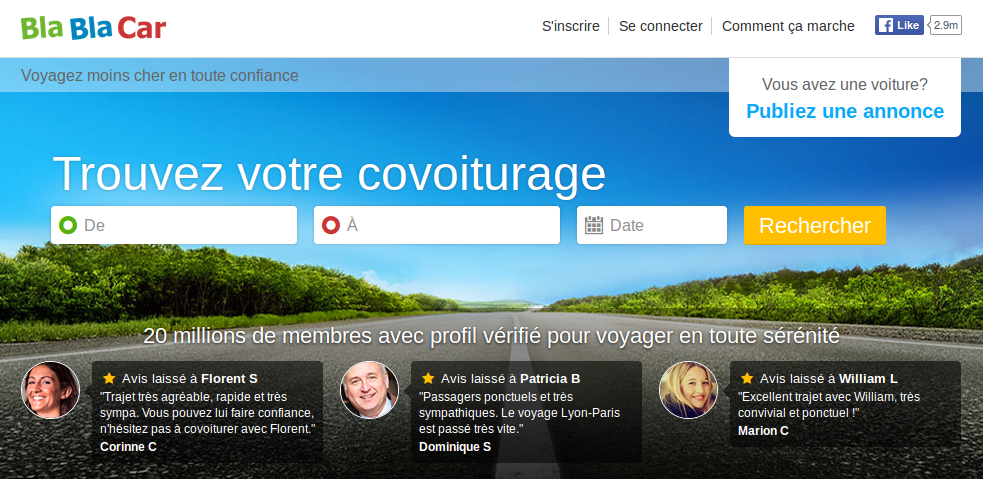Click the Trouvez votre covoiturage heading

pyautogui.click(x=329, y=174)
